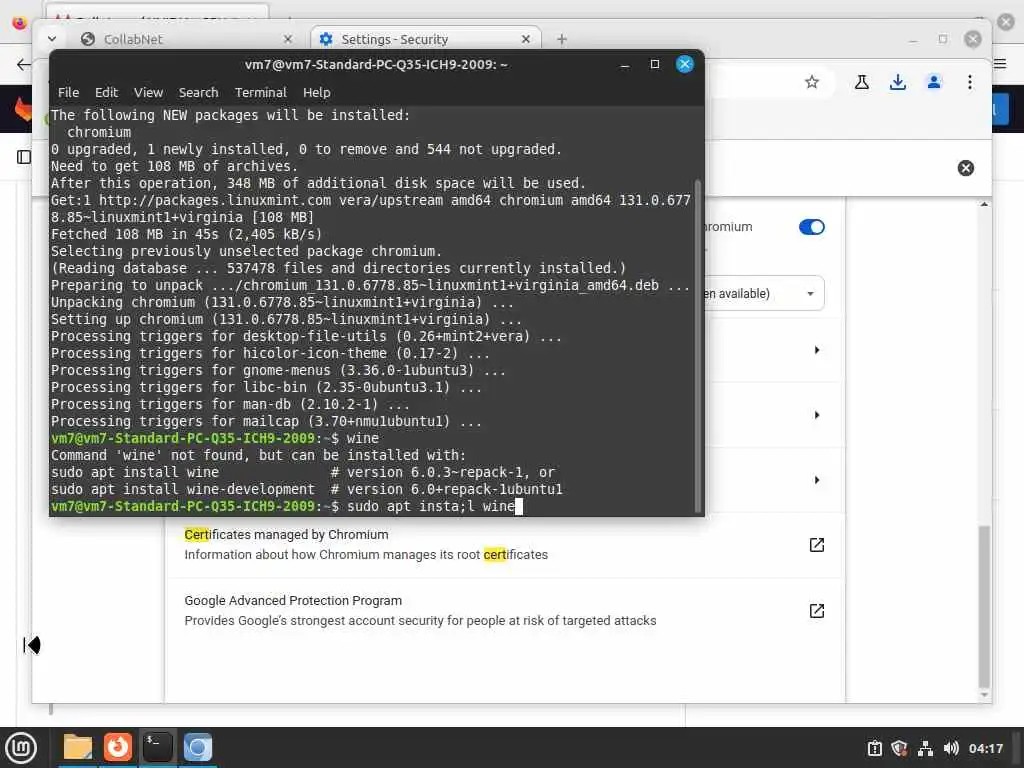Viewport: 1024px width, 768px height.
Task: Open the terminal View menu
Action: pos(148,93)
